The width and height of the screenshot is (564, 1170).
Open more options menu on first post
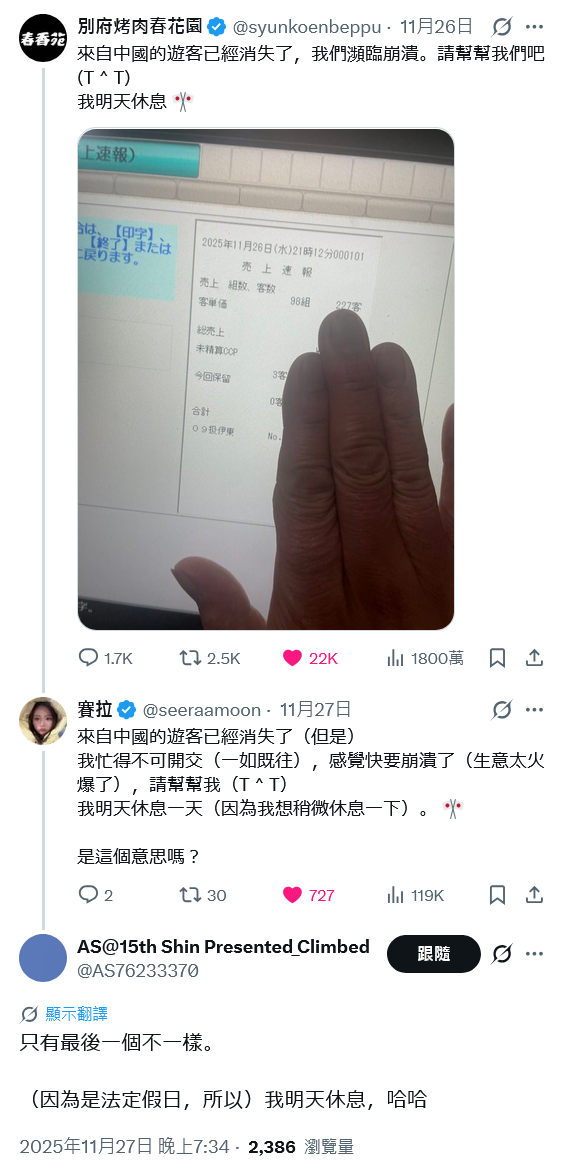click(534, 27)
